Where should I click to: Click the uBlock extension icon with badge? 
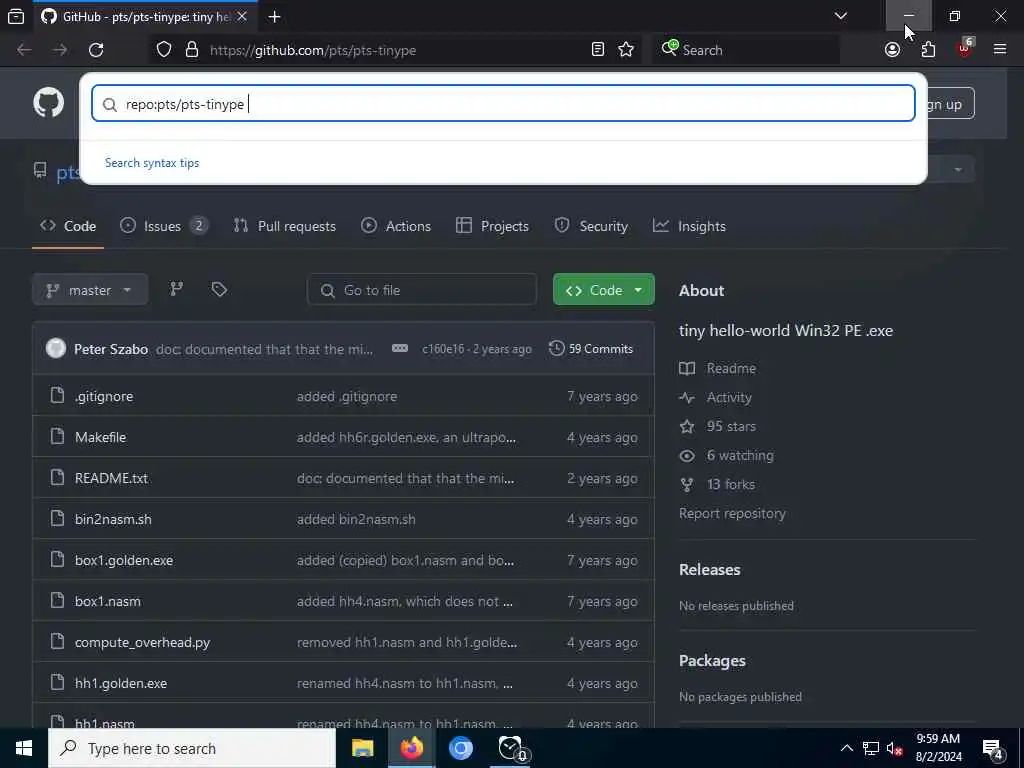pos(965,48)
